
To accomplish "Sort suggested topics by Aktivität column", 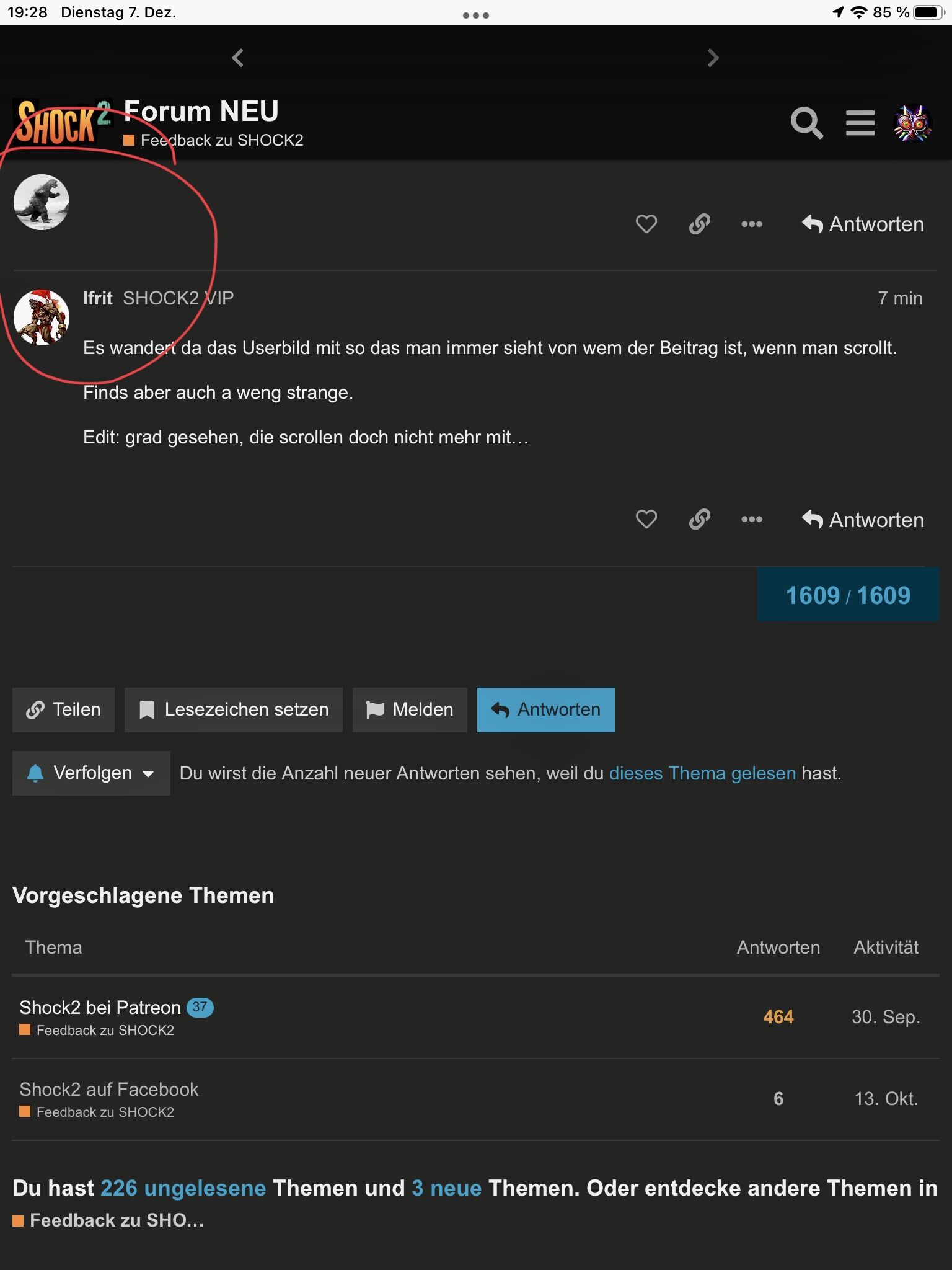I will click(886, 948).
